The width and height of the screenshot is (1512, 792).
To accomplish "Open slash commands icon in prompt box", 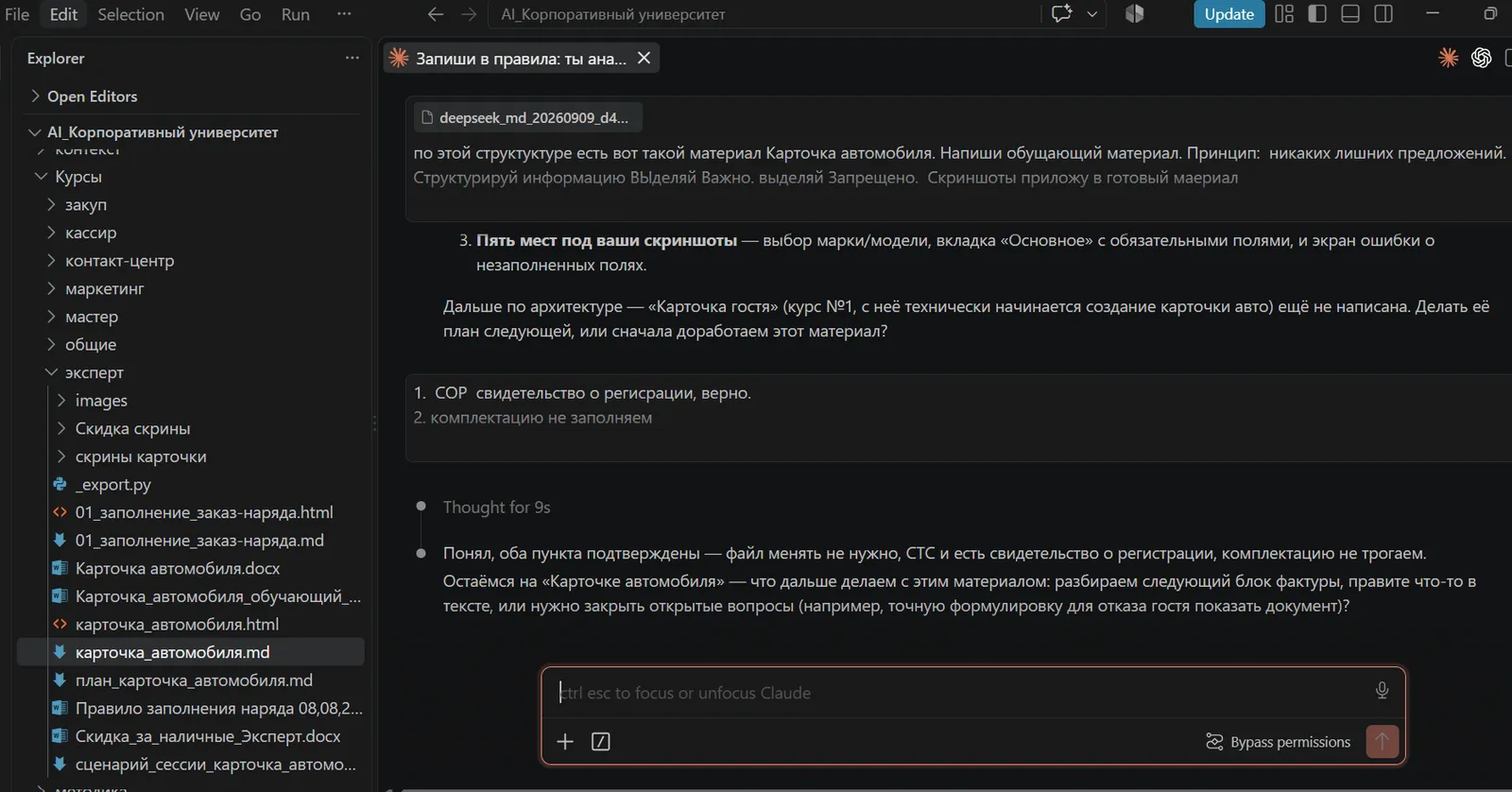I will [x=600, y=742].
